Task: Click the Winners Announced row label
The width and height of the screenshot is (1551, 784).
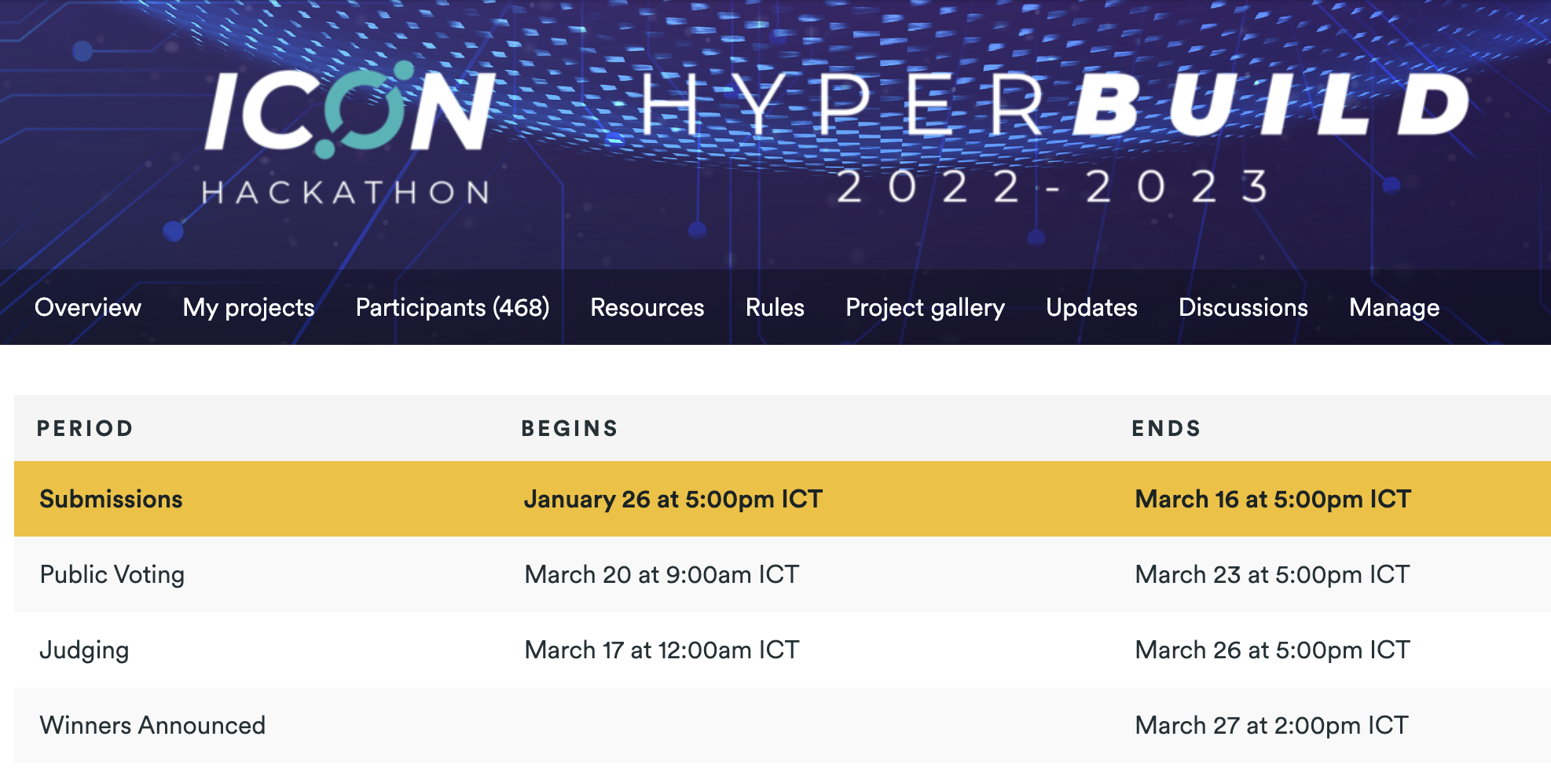Action: point(152,725)
